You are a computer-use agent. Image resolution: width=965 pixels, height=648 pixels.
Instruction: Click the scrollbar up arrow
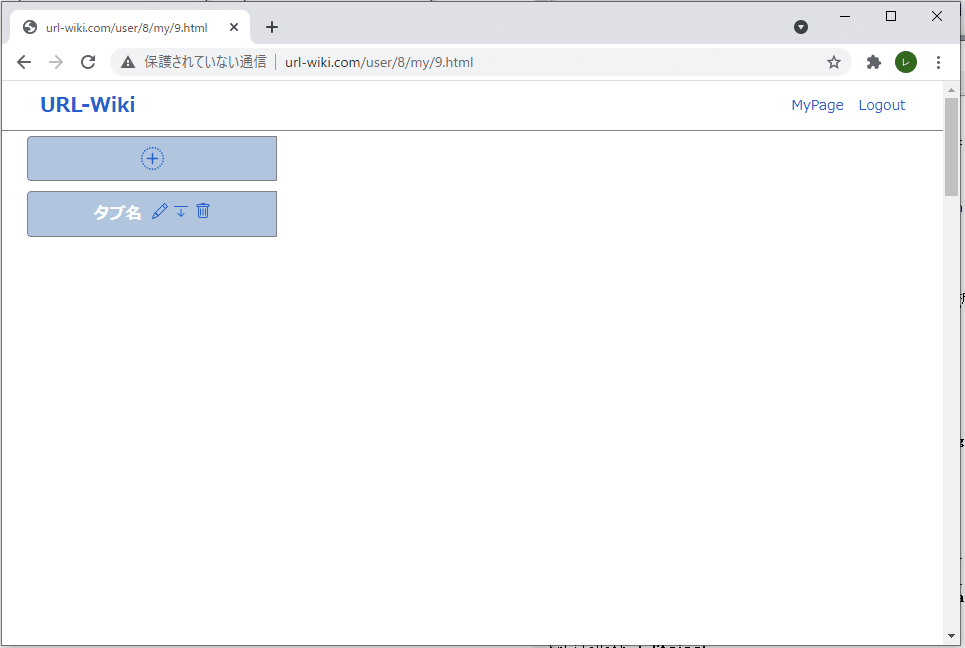[951, 90]
